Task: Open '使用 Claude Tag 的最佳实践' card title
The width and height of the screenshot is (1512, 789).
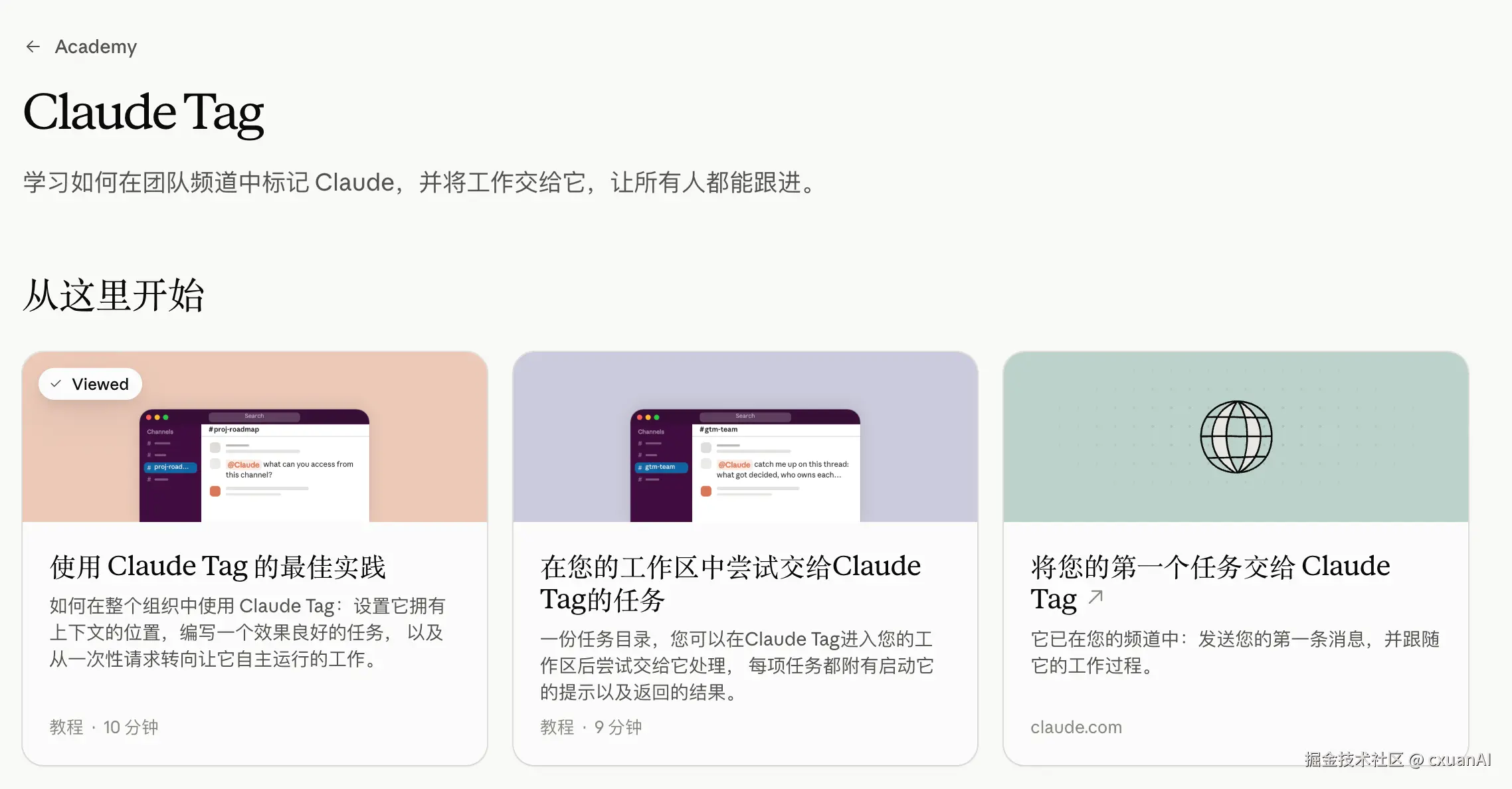Action: coord(218,567)
